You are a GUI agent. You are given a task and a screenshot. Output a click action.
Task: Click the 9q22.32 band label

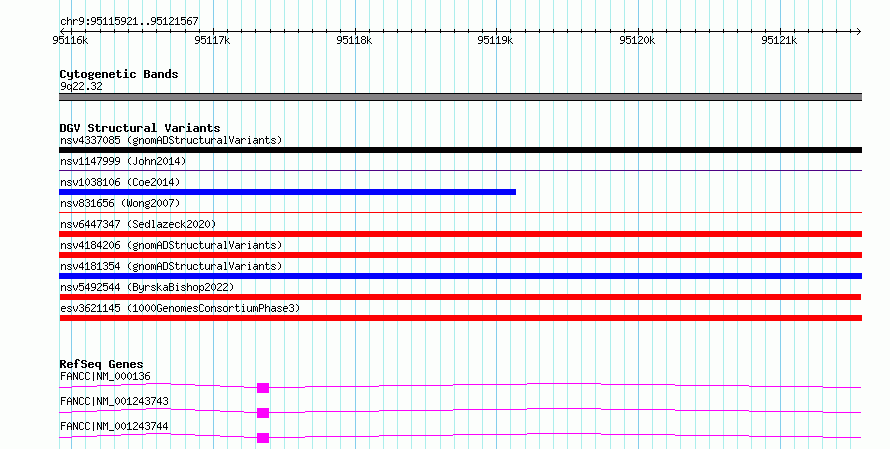[x=81, y=86]
